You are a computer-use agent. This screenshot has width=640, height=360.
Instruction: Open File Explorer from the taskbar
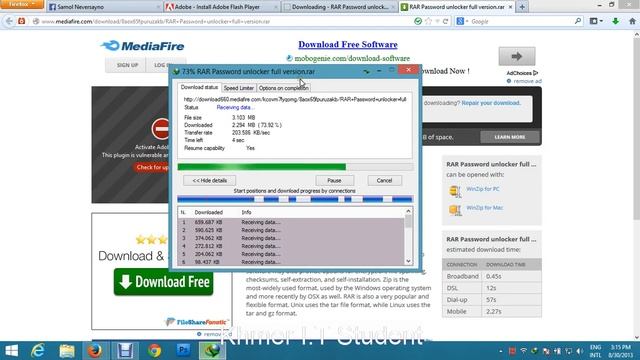(67, 351)
